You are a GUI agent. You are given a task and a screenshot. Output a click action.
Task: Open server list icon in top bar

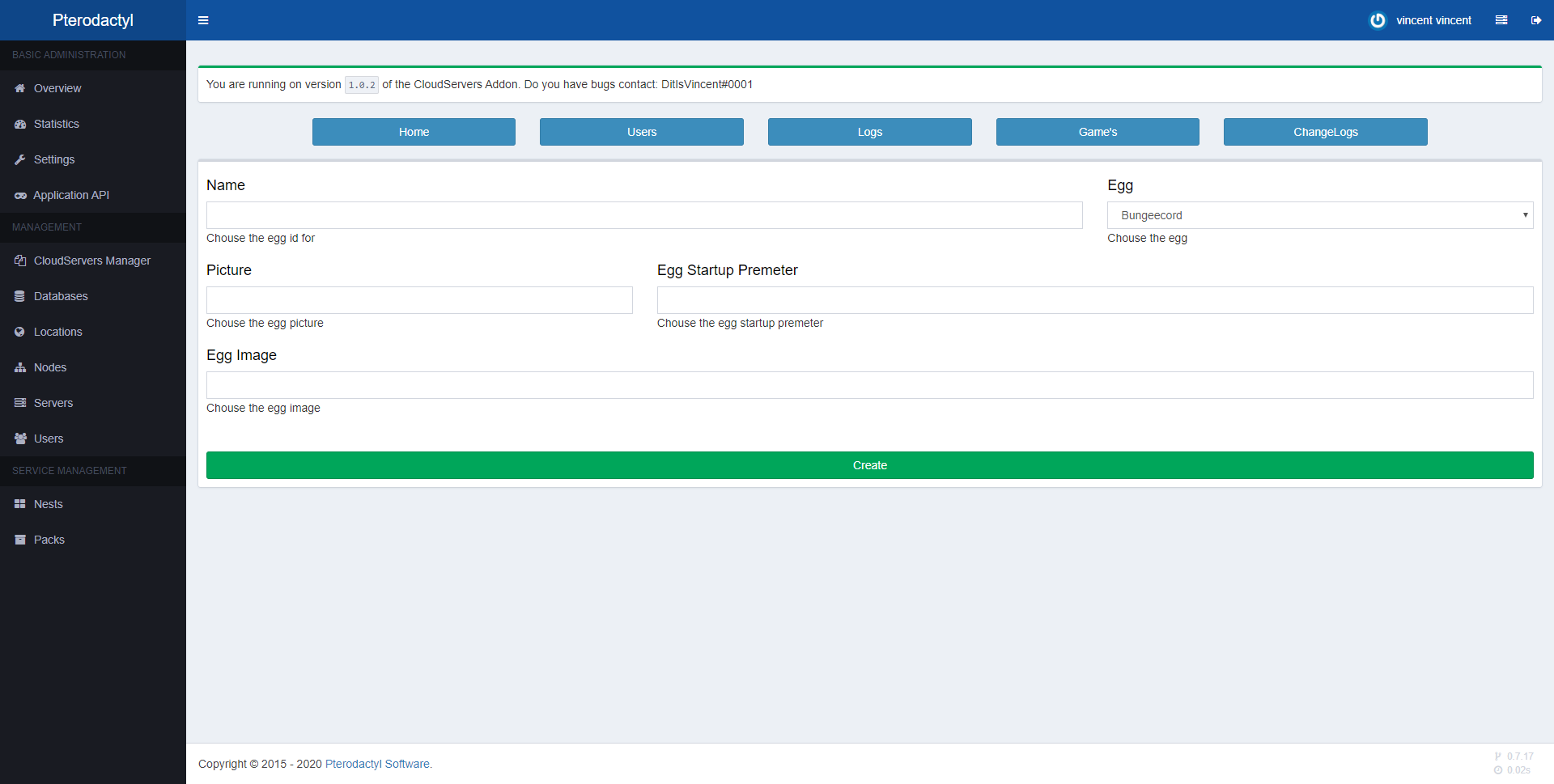click(x=1501, y=20)
